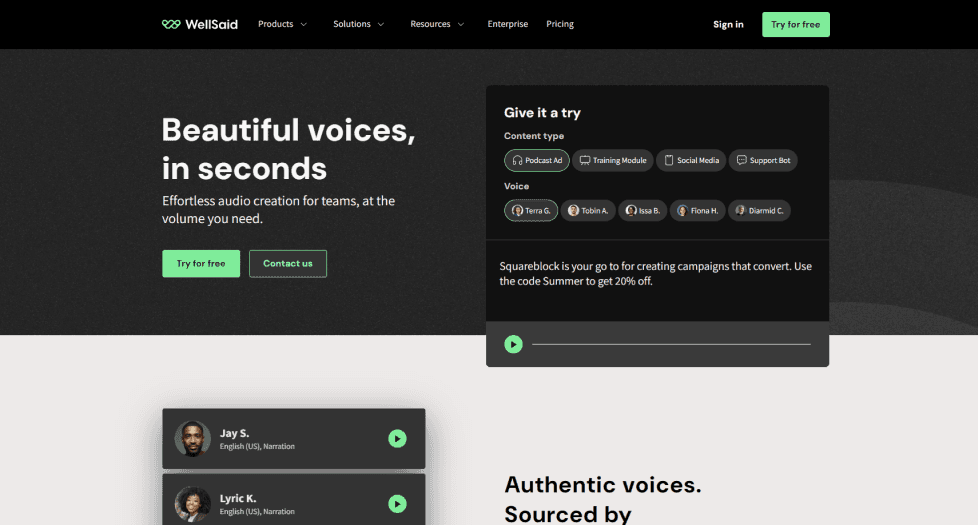The height and width of the screenshot is (525, 978).
Task: Click Diarmid C.'s avatar icon
Action: click(x=740, y=211)
